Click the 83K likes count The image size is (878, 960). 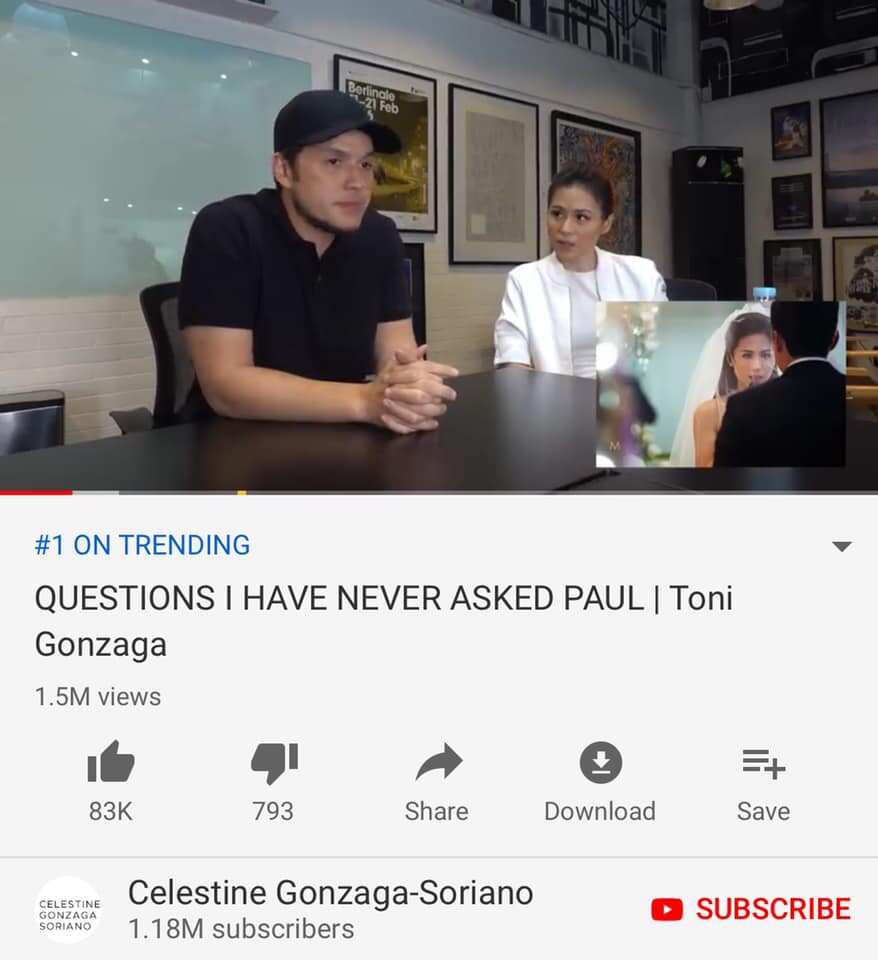[111, 811]
